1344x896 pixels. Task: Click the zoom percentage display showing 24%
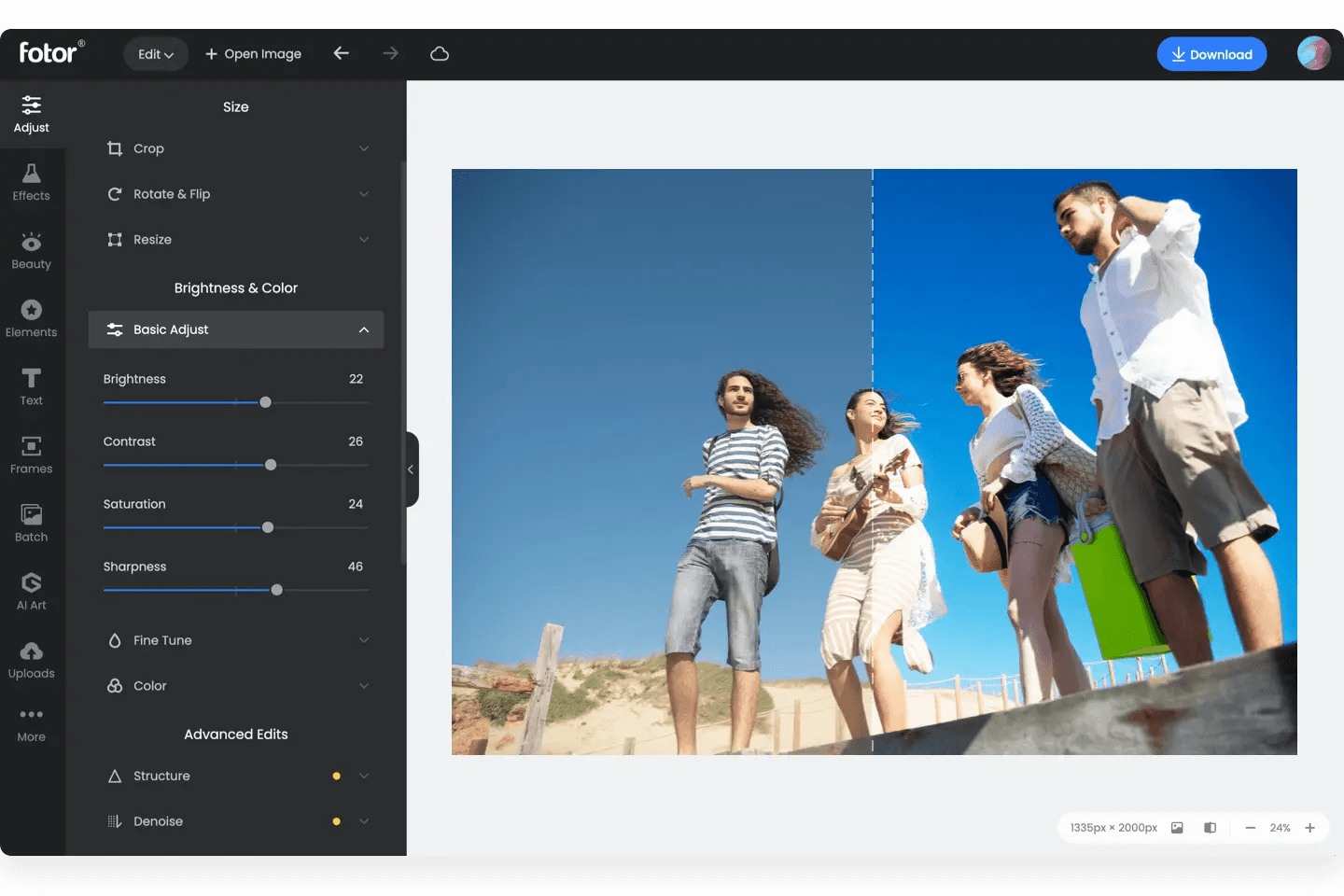pos(1280,828)
